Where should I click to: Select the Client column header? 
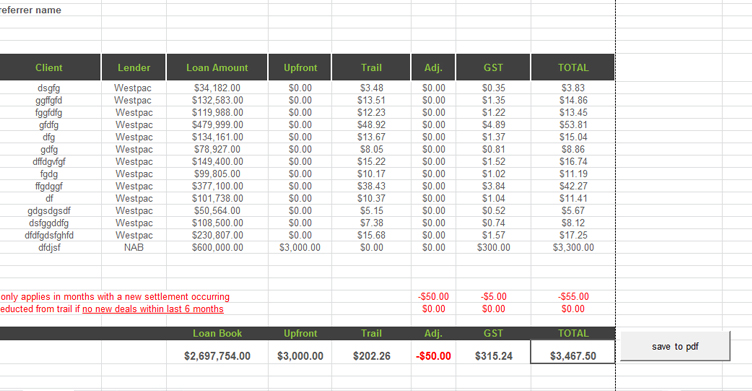pos(49,68)
